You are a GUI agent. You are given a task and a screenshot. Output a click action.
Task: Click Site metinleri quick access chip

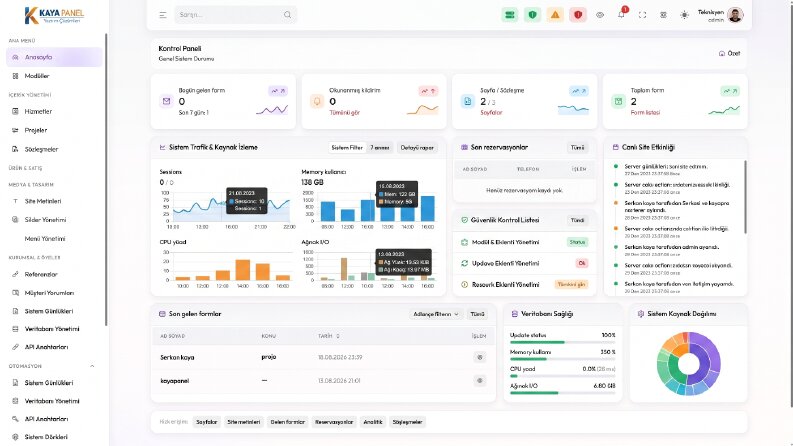tap(243, 422)
